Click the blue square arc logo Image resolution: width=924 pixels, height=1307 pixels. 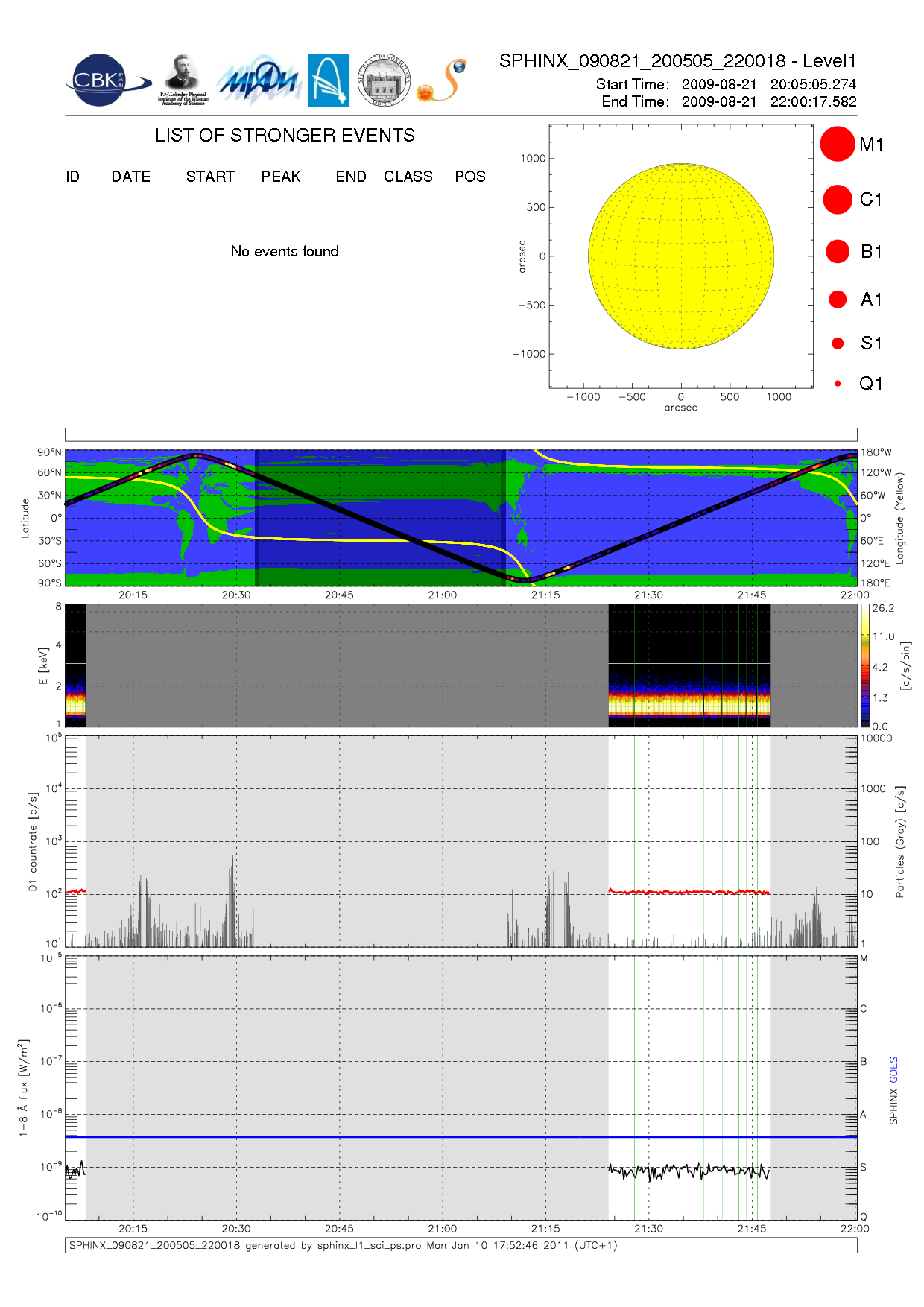tap(329, 80)
